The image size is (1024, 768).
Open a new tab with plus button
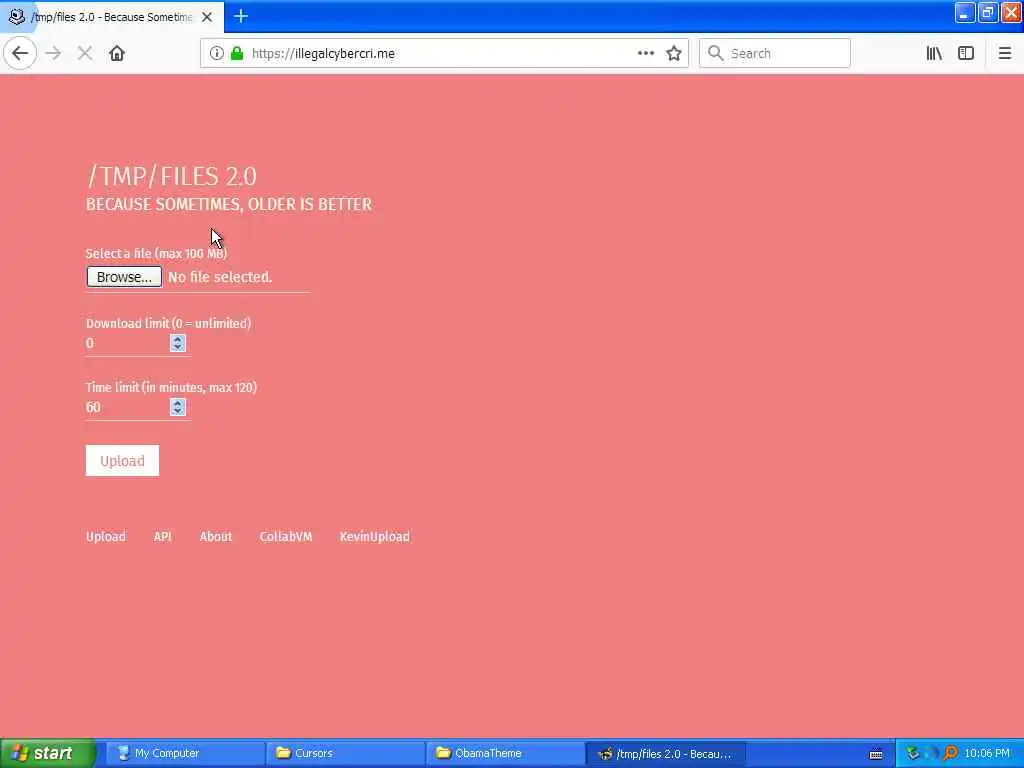(241, 16)
